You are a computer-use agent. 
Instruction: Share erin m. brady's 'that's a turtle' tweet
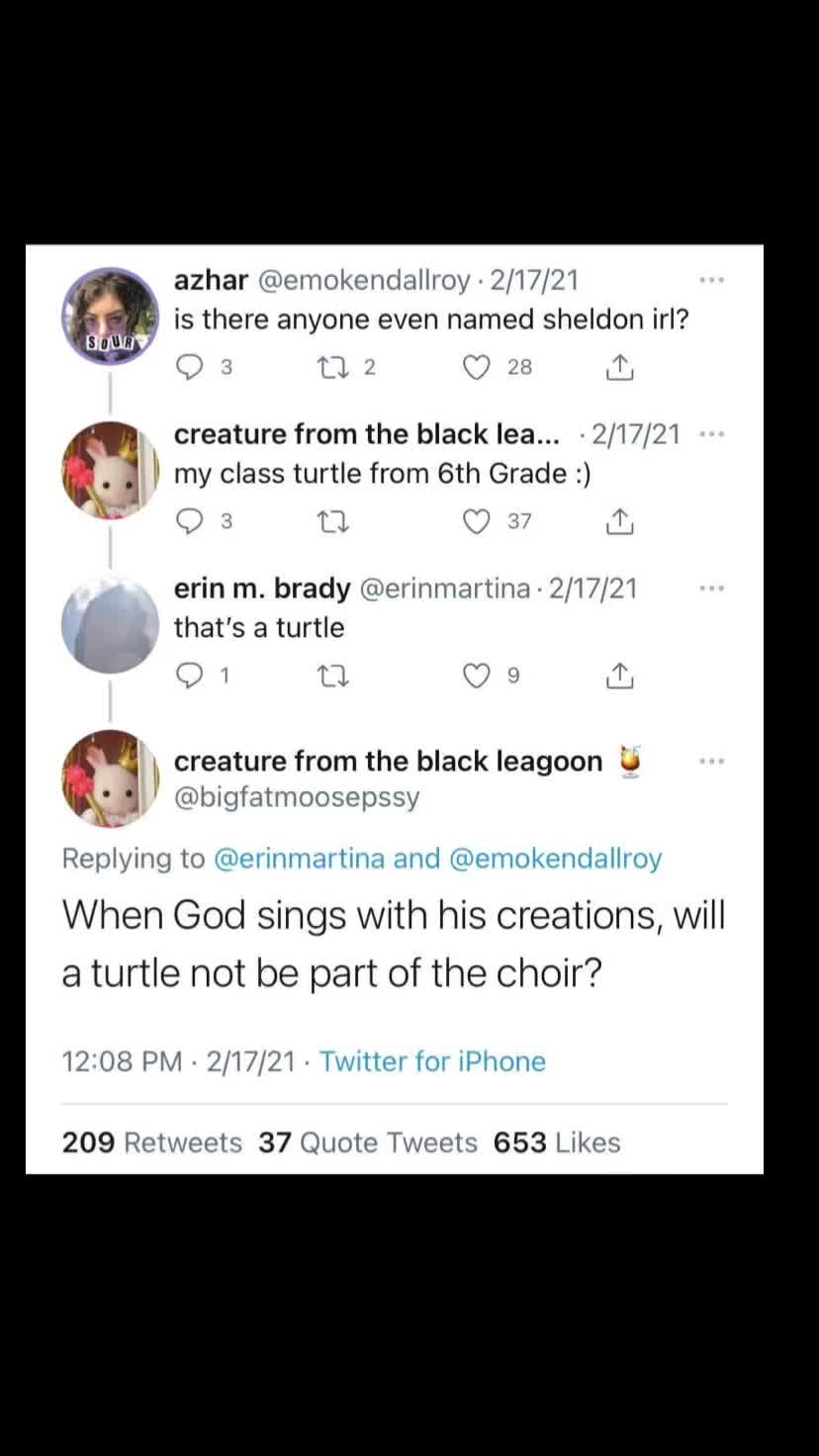[618, 676]
